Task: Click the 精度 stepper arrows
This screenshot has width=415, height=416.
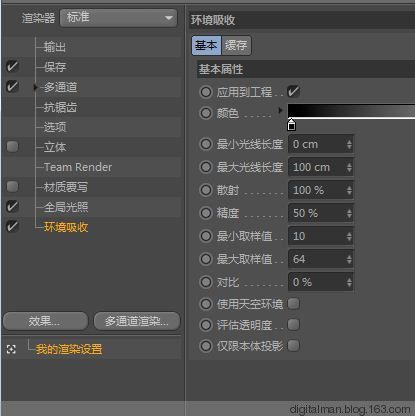Action: coord(349,213)
